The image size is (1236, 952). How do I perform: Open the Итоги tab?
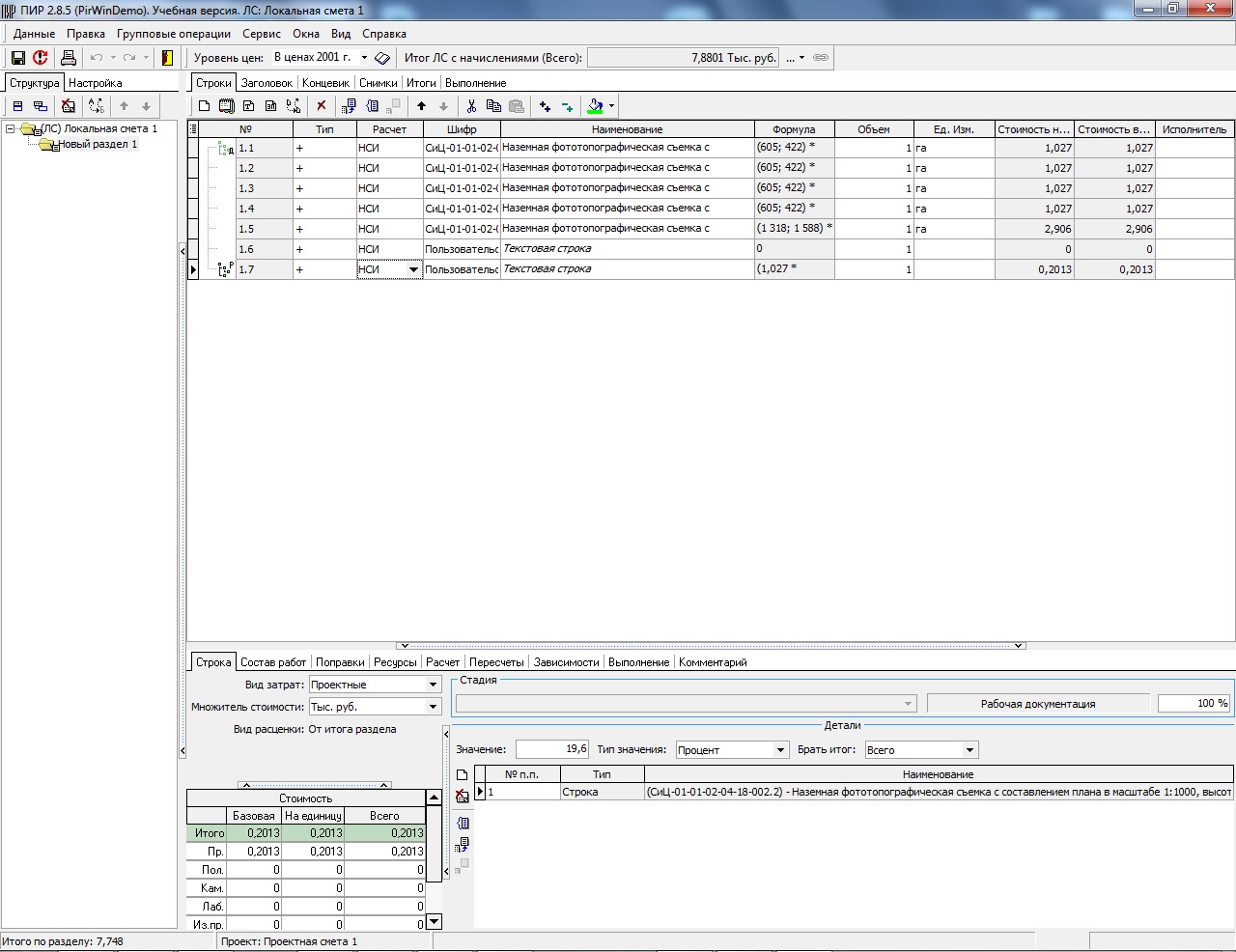click(421, 83)
